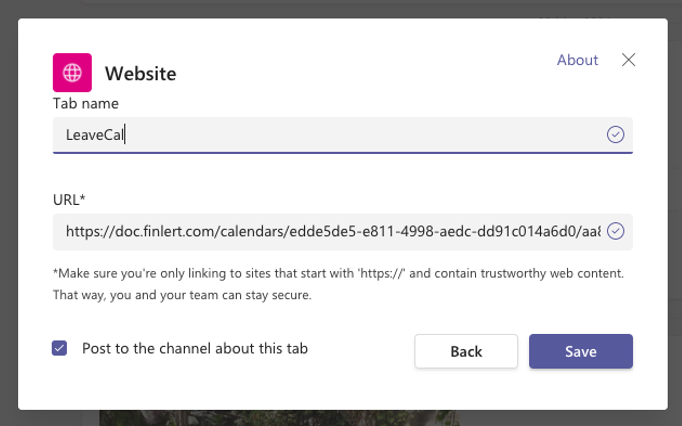This screenshot has height=426, width=682.
Task: Click the pink Website globe icon
Action: coord(72,72)
